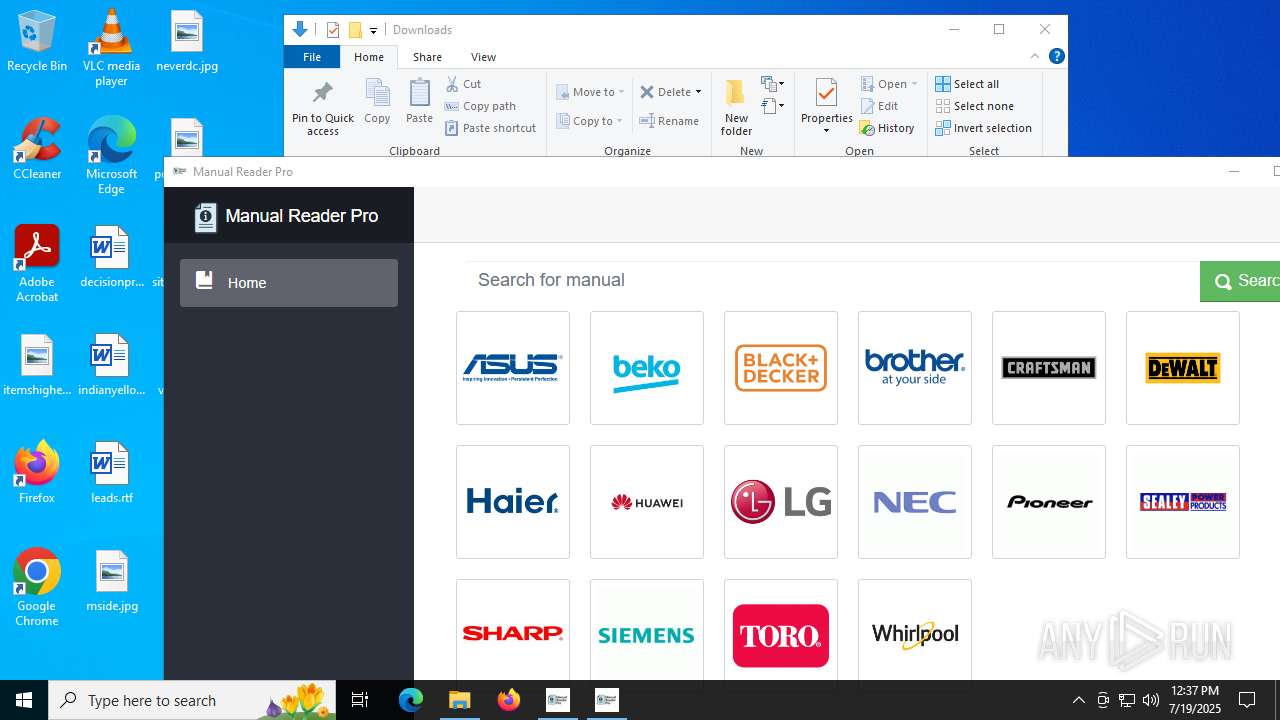This screenshot has width=1280, height=720.
Task: Open the LG brand logo
Action: pyautogui.click(x=781, y=502)
